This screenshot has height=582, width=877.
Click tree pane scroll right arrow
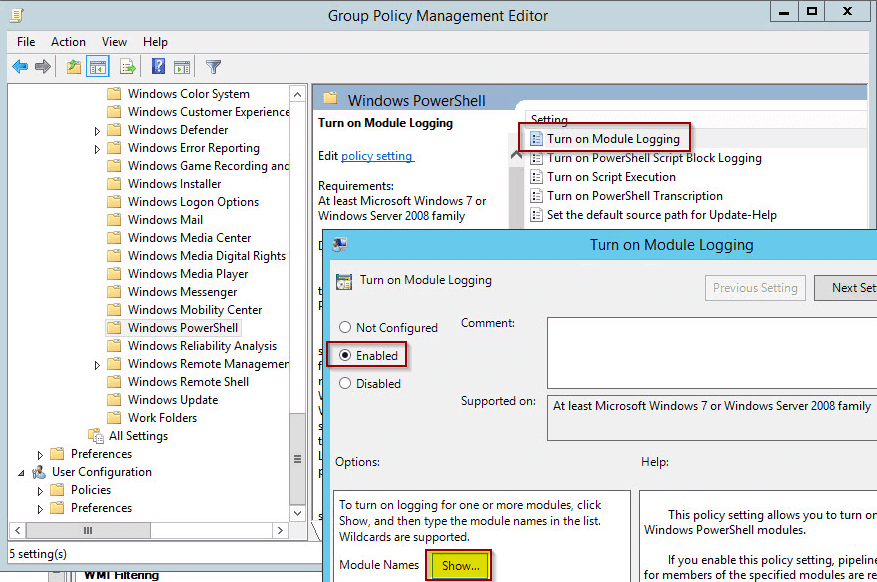[x=280, y=530]
